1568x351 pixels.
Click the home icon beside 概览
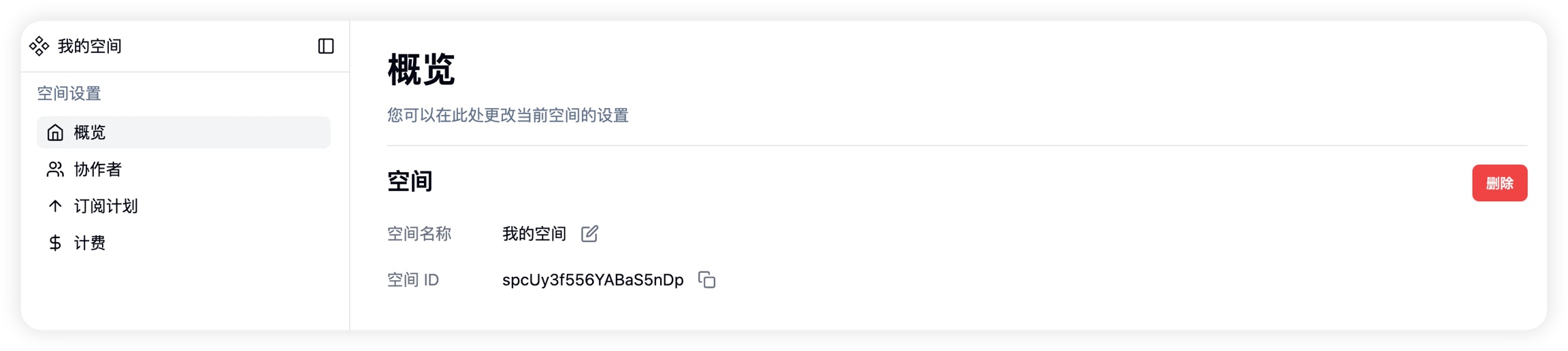(x=55, y=132)
